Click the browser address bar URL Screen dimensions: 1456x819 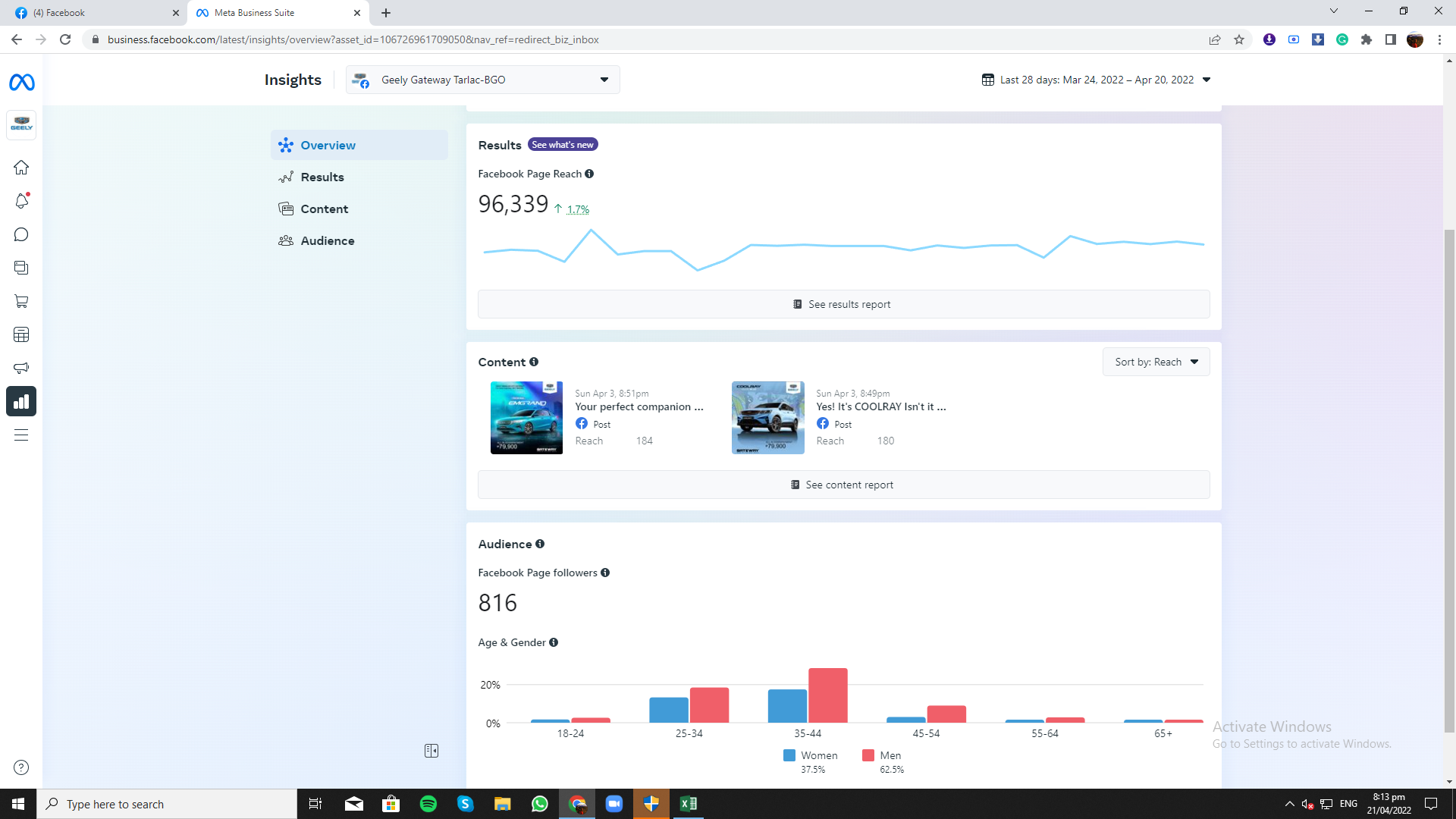coord(353,39)
